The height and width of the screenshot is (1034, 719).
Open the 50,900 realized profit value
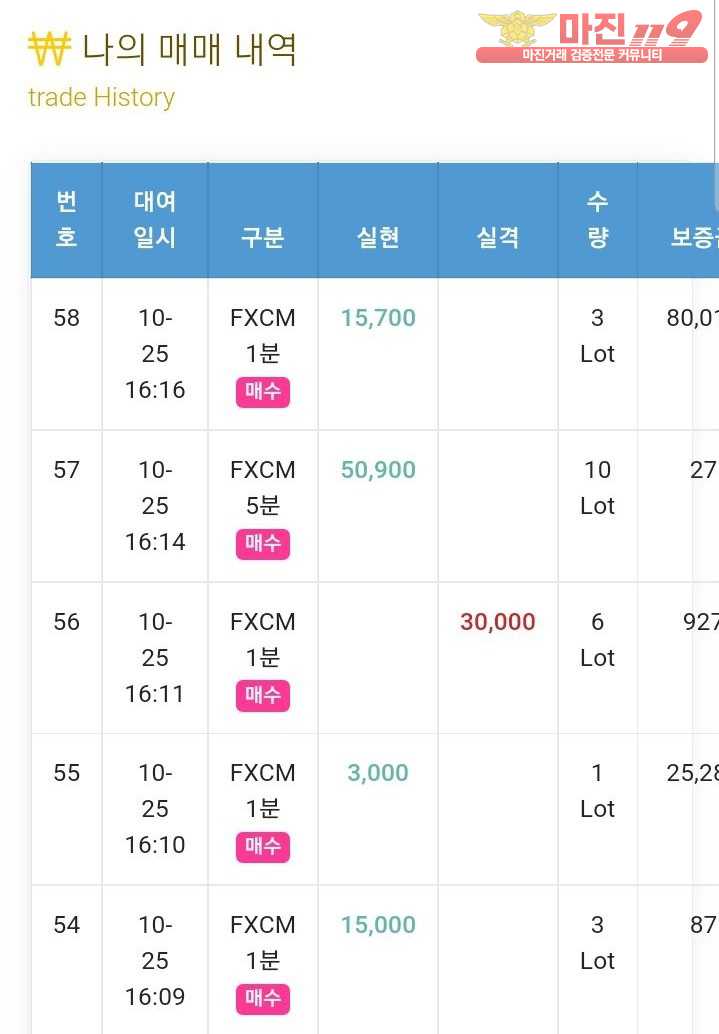coord(378,470)
